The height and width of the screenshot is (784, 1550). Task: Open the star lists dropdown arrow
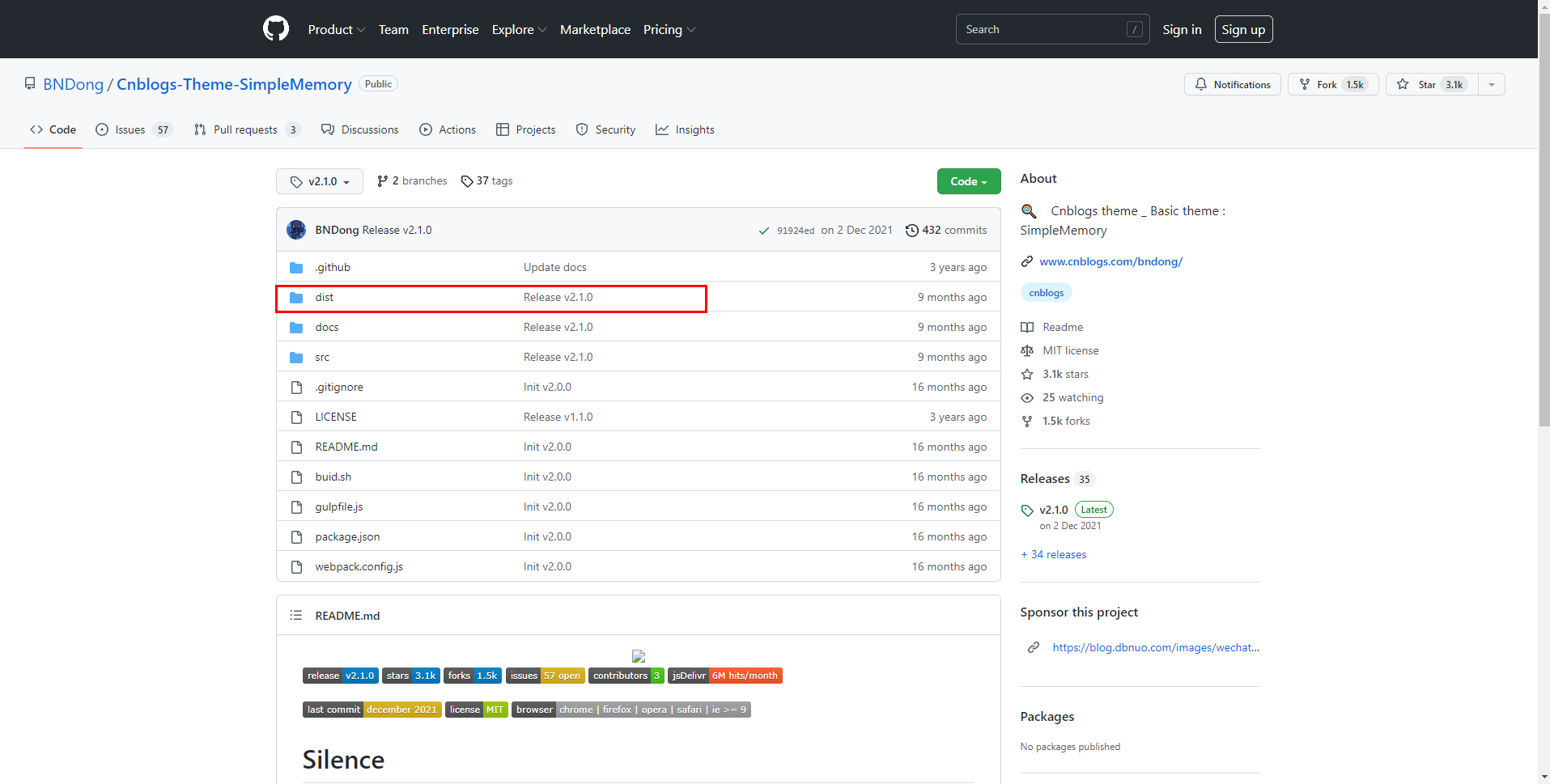click(x=1492, y=84)
